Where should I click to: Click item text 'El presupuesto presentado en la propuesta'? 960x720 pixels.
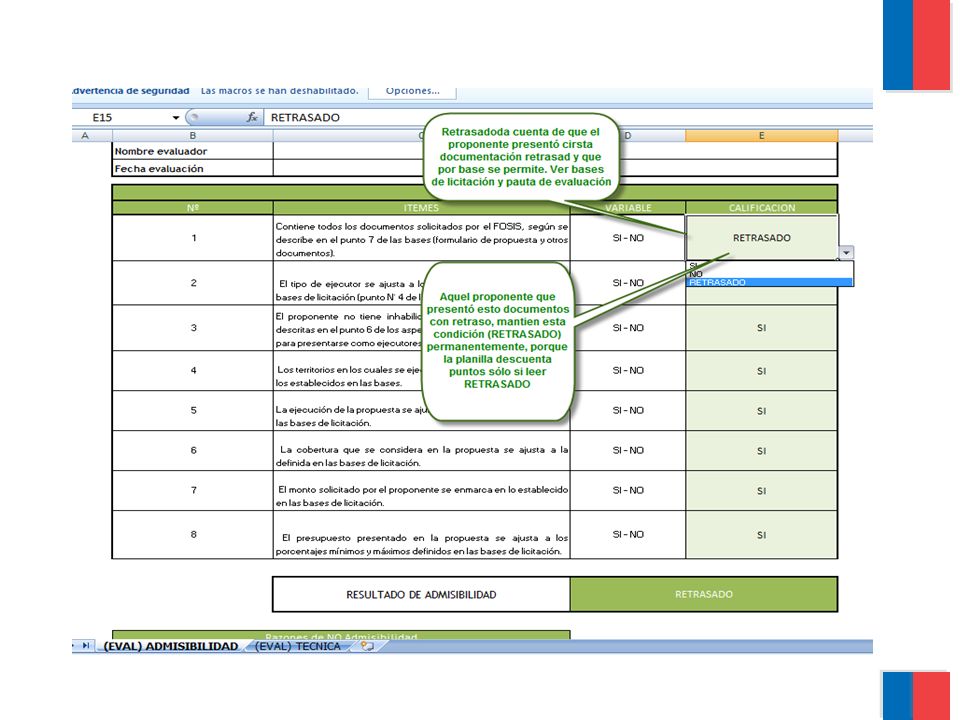click(421, 544)
